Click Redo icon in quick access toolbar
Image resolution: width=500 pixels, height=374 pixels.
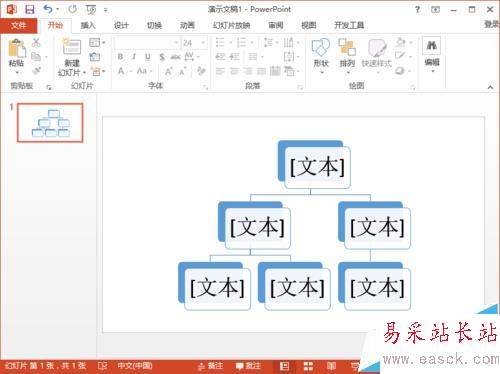point(72,9)
